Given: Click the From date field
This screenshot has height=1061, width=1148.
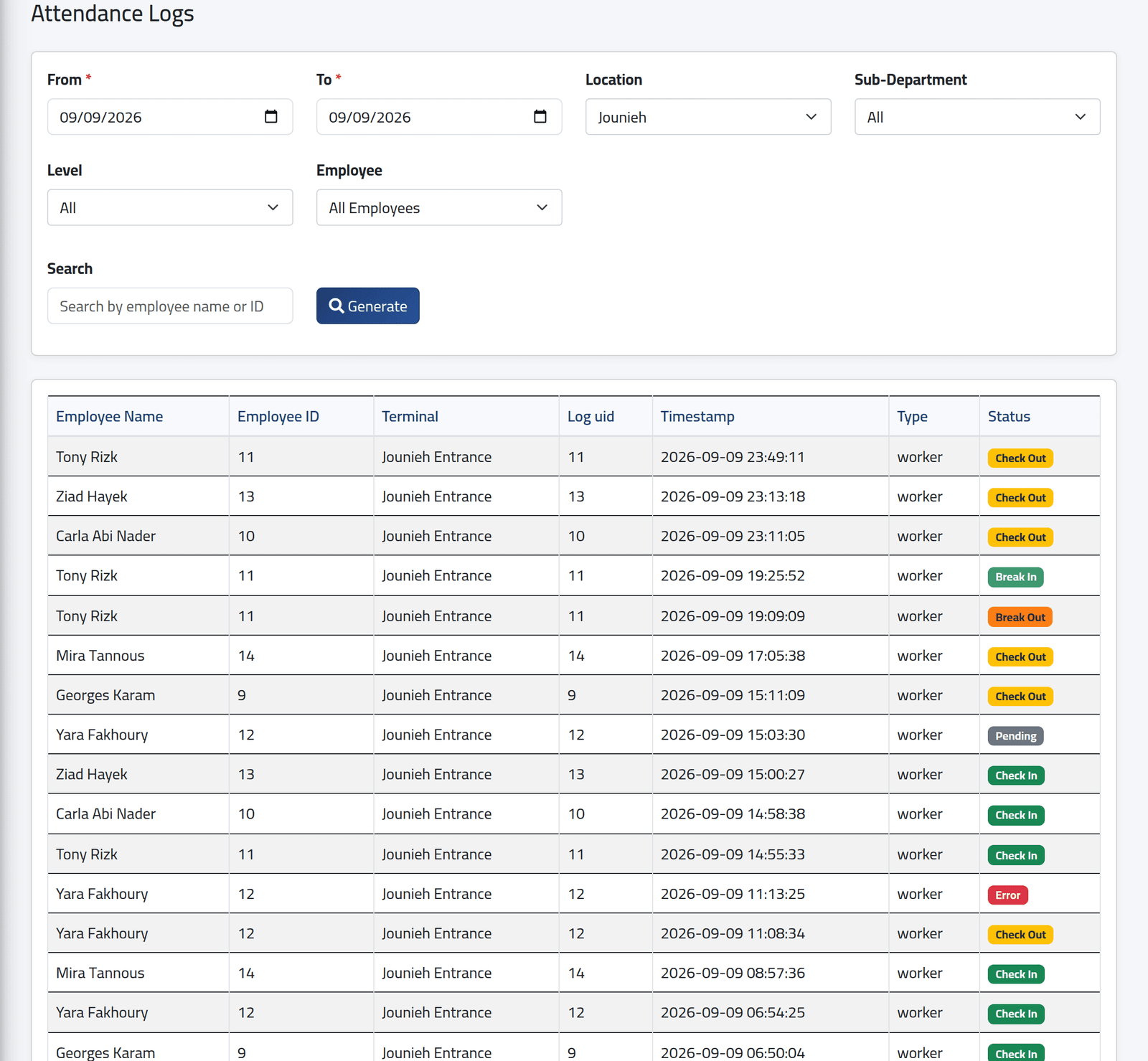Looking at the screenshot, I should click(x=170, y=117).
